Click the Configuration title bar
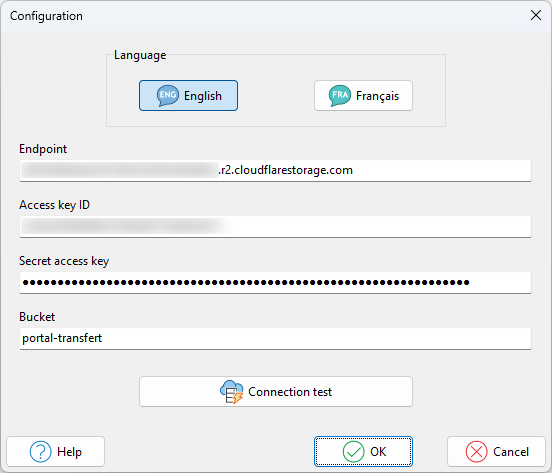552x473 pixels. click(x=264, y=16)
